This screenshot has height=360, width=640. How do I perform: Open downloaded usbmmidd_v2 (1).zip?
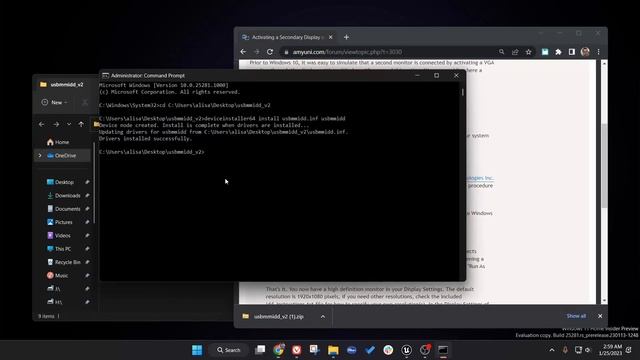(279, 316)
